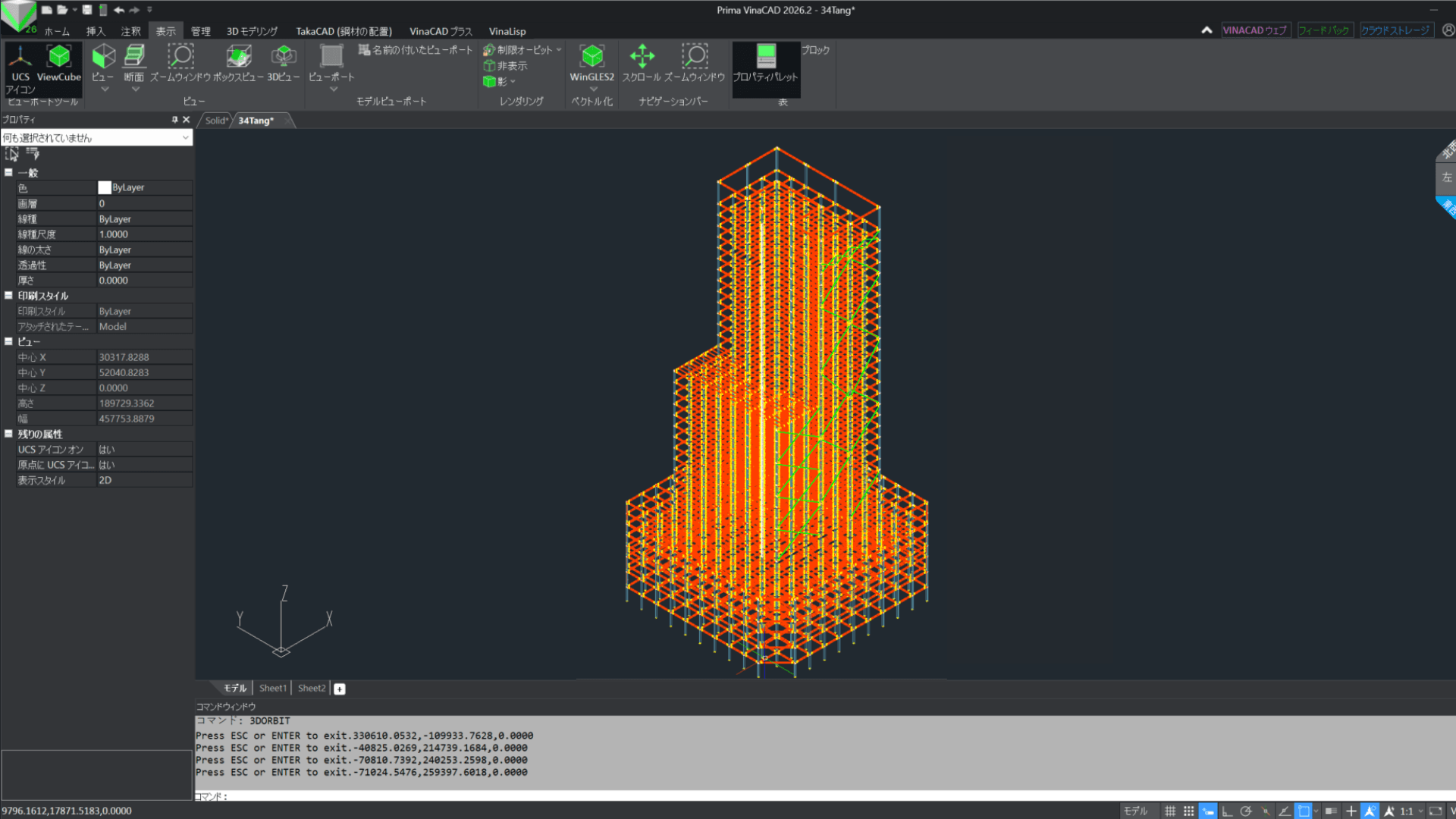The image size is (1456, 819).
Task: Click the undo arrow in quick access toolbar
Action: pyautogui.click(x=119, y=10)
